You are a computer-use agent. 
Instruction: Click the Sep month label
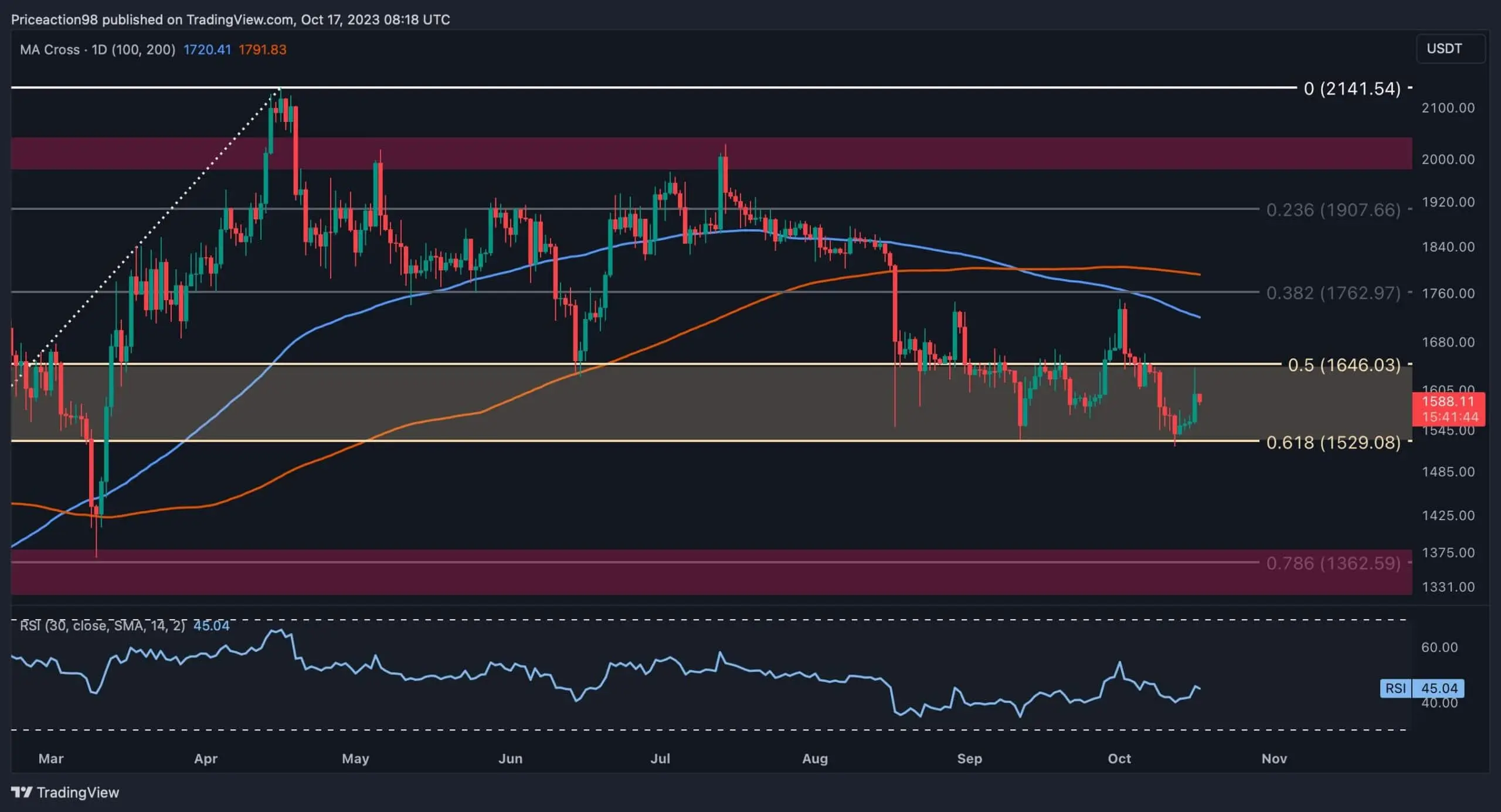970,758
